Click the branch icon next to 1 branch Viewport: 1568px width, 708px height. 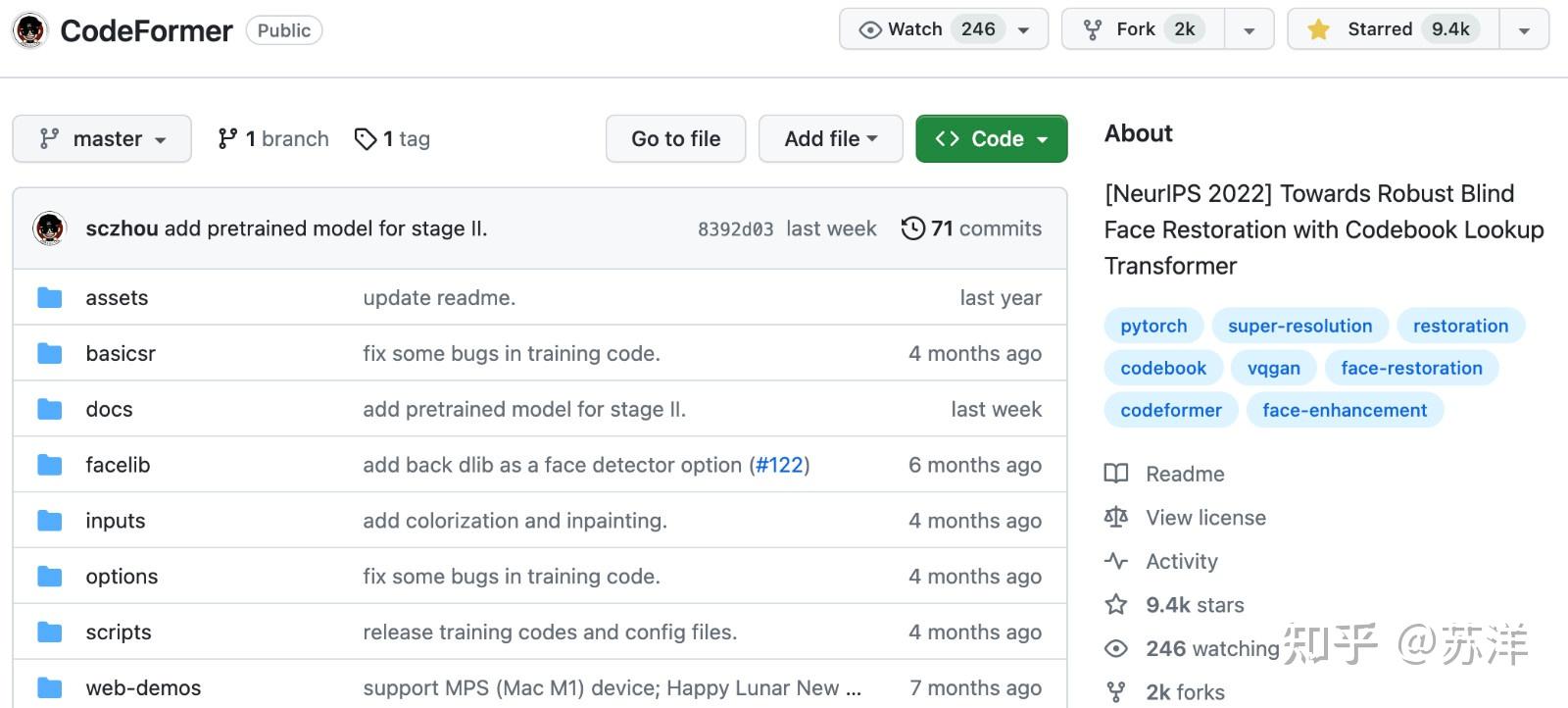[227, 139]
